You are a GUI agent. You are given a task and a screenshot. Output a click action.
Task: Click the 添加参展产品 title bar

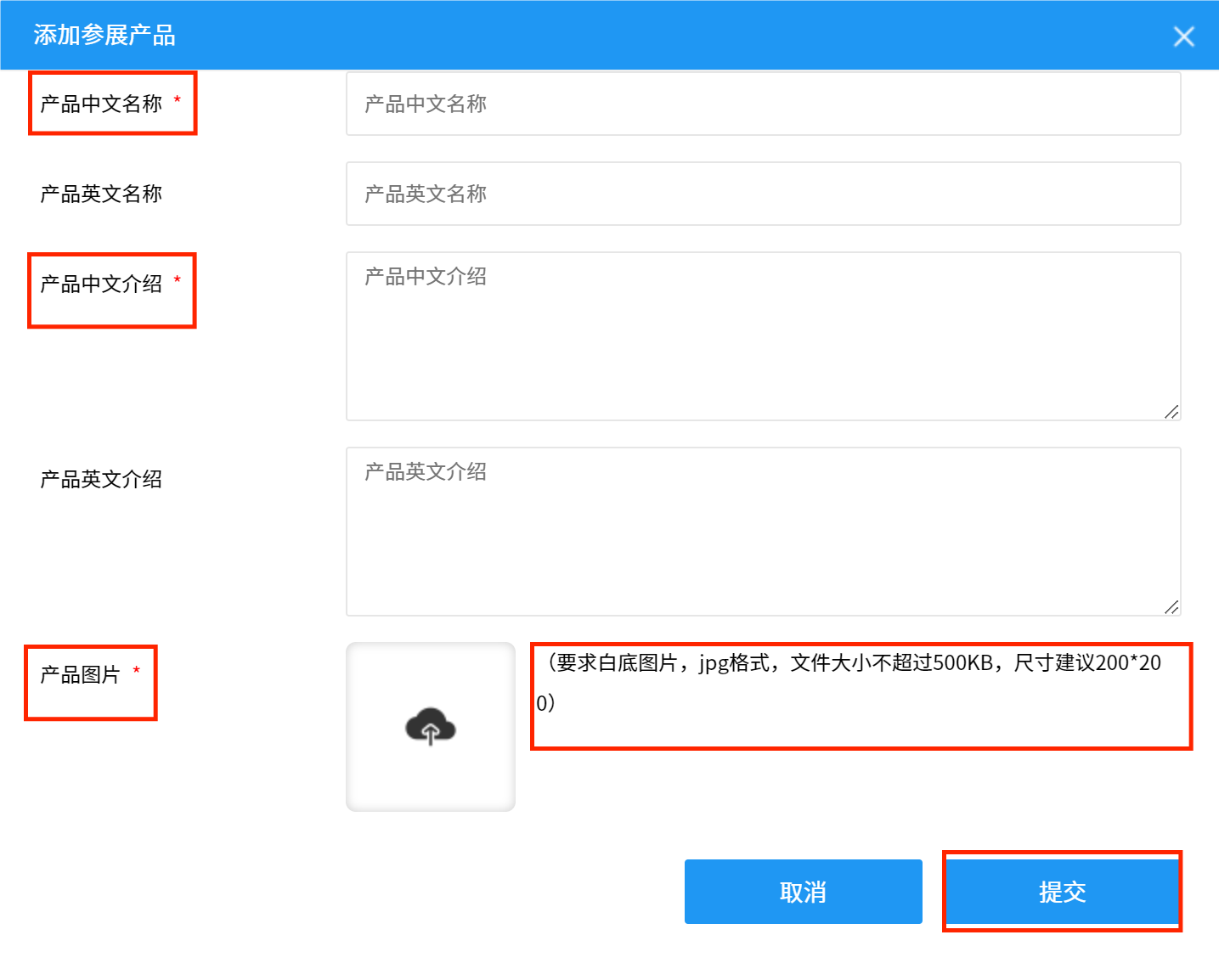(102, 36)
